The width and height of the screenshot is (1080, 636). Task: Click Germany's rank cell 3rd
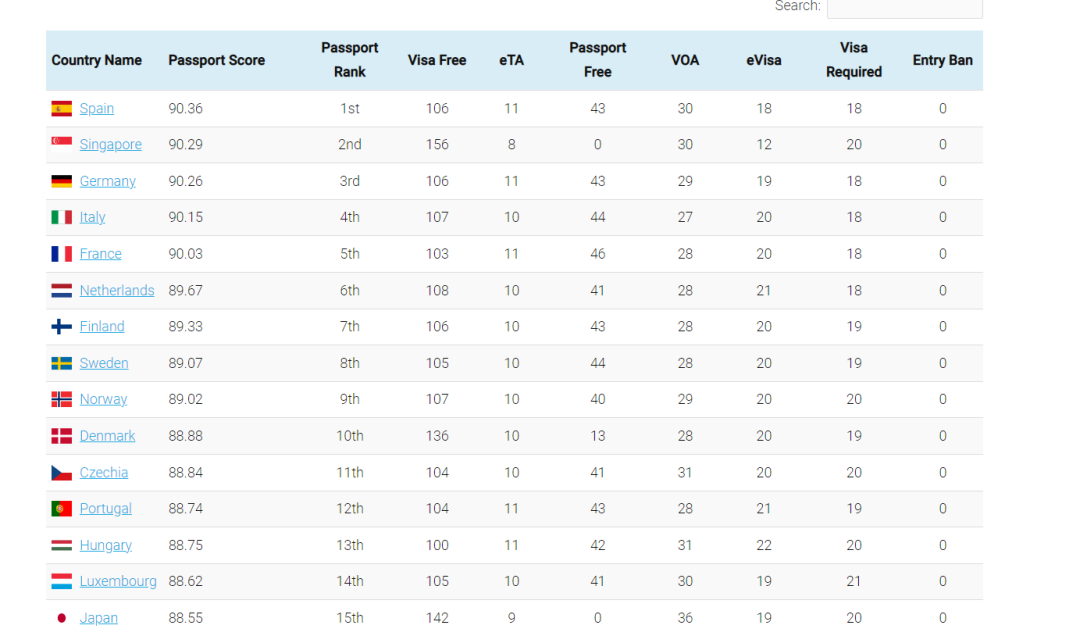[x=350, y=181]
